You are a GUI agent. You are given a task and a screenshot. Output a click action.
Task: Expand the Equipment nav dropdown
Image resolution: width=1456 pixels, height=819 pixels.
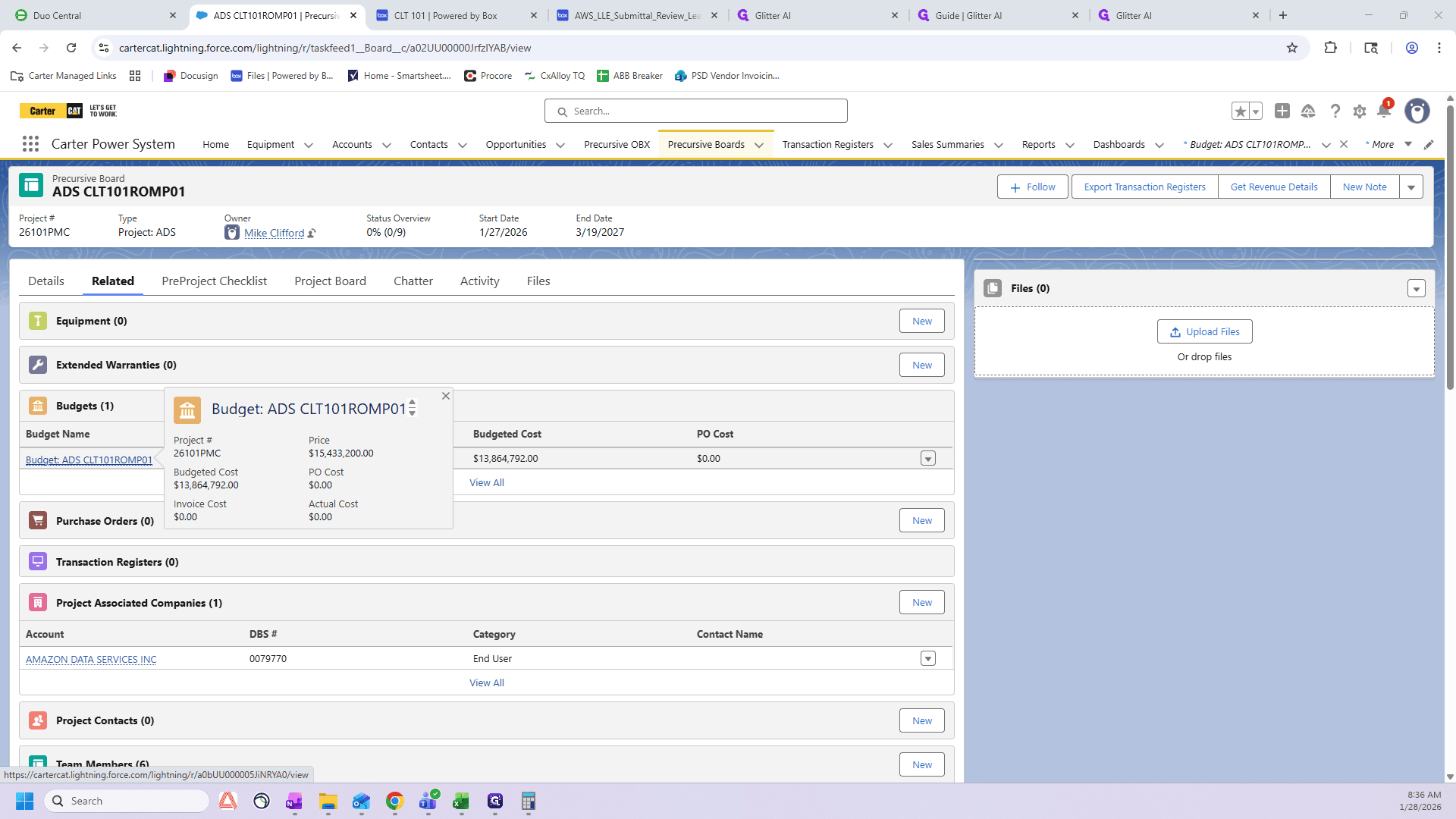309,145
